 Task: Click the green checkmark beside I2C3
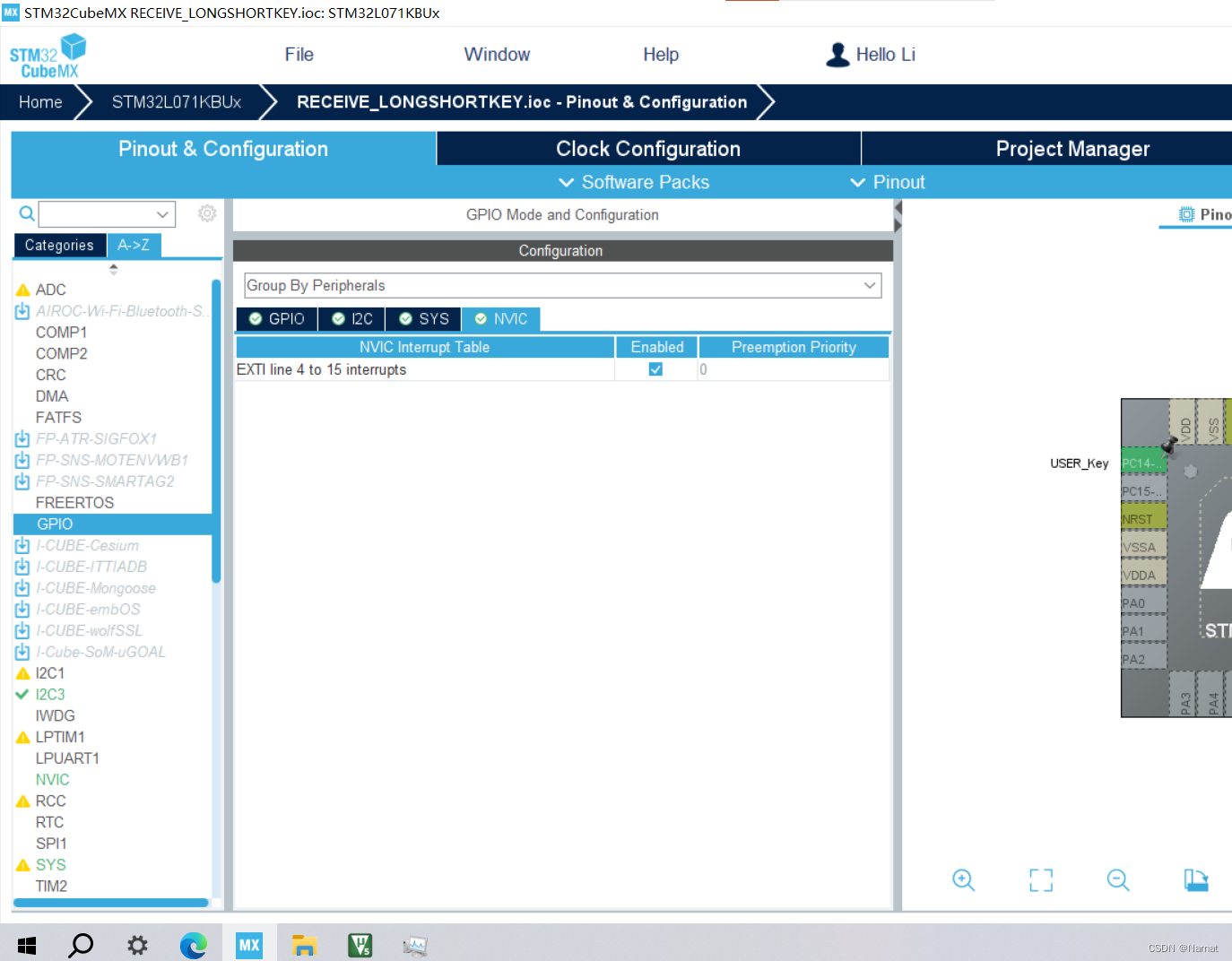pos(22,695)
